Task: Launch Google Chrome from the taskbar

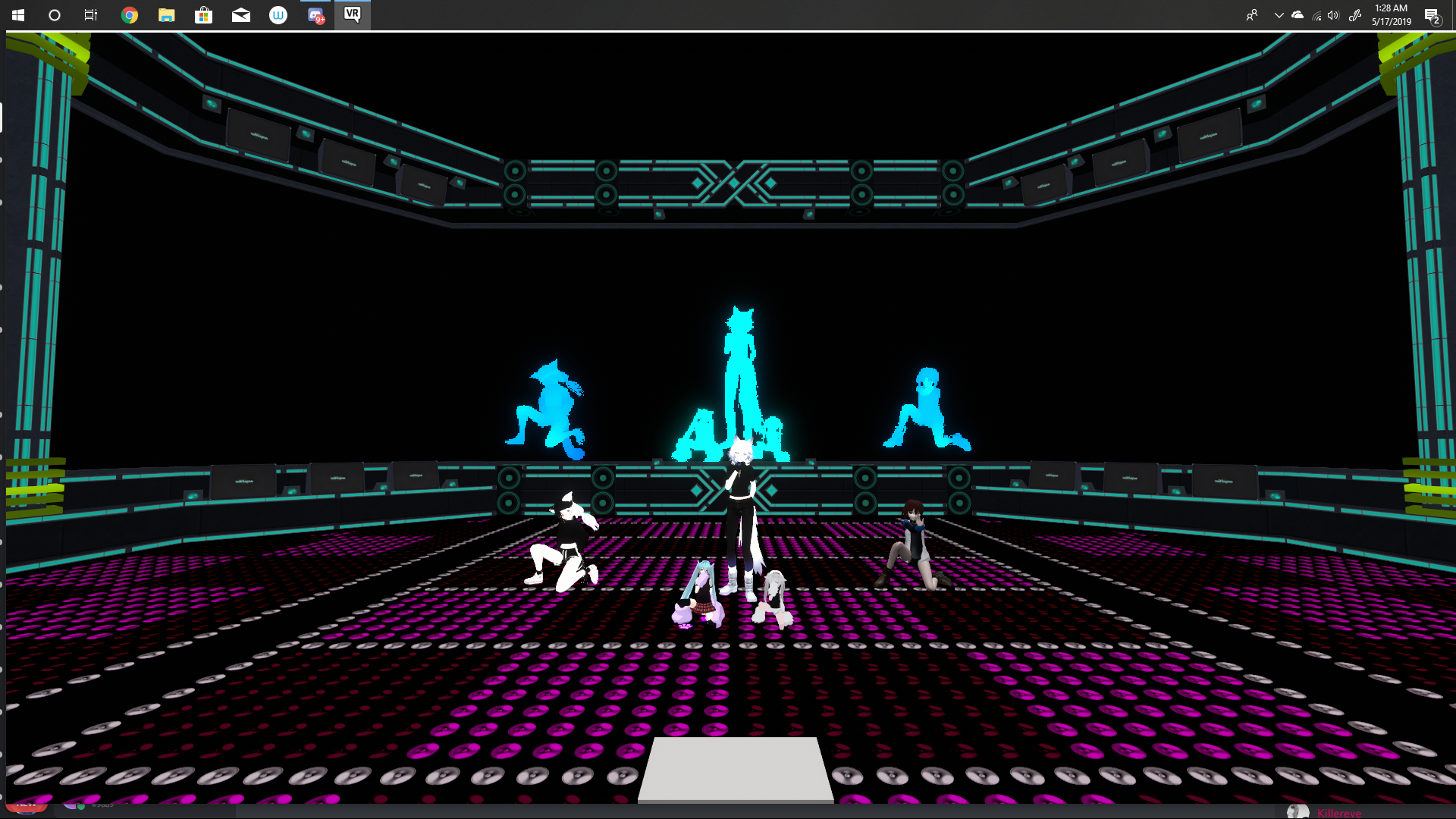Action: pos(130,15)
